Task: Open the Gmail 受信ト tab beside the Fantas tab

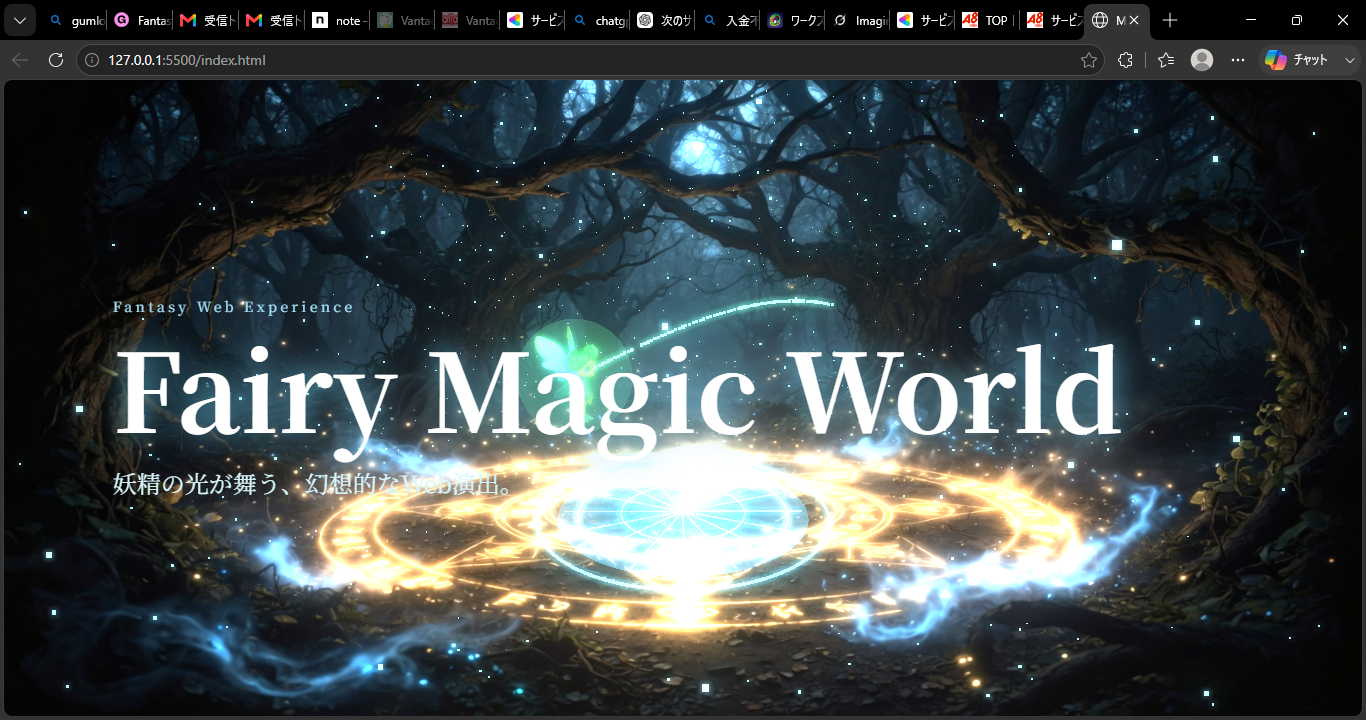Action: coord(207,20)
